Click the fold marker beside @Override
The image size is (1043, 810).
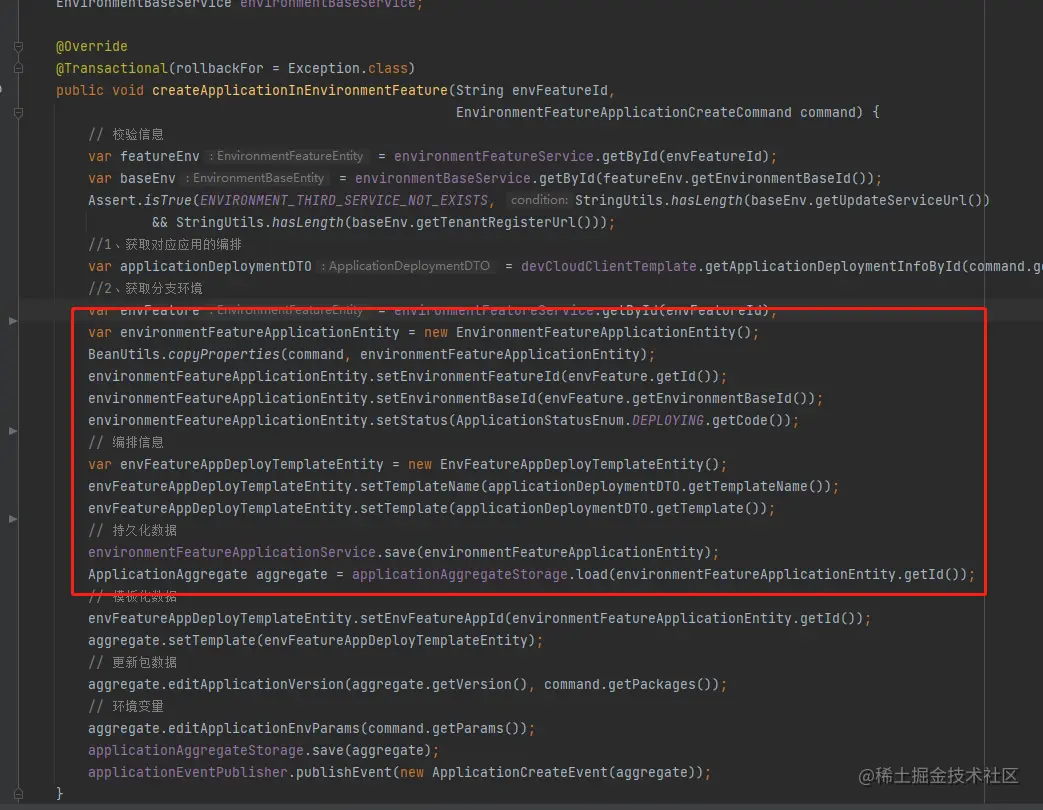(x=19, y=47)
